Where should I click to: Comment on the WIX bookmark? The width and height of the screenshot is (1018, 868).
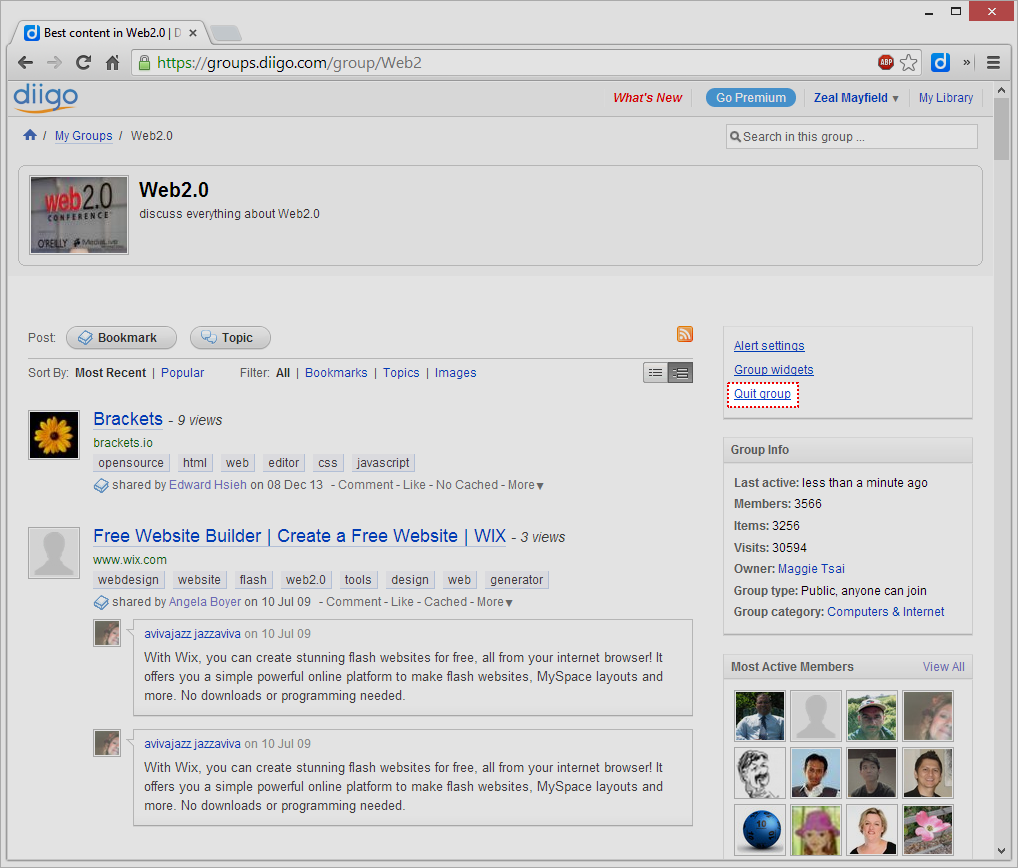(354, 602)
